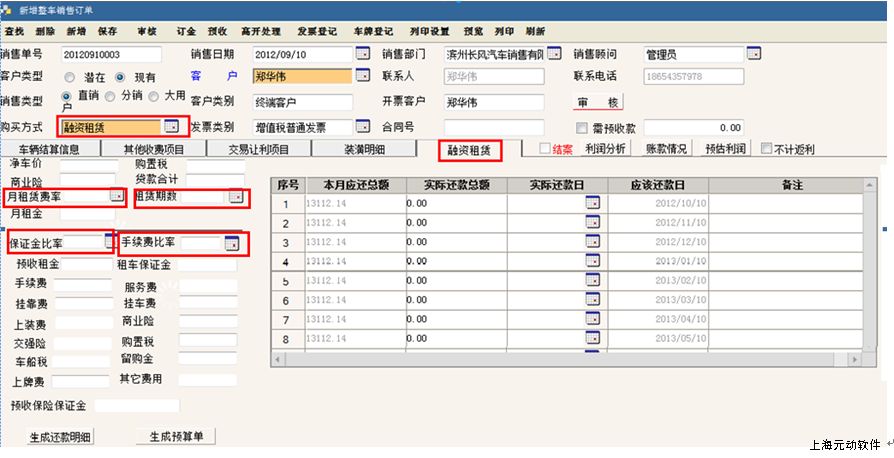Viewport: 894px width, 458px height.
Task: Select the 分销 sales type radio button
Action: (110, 97)
